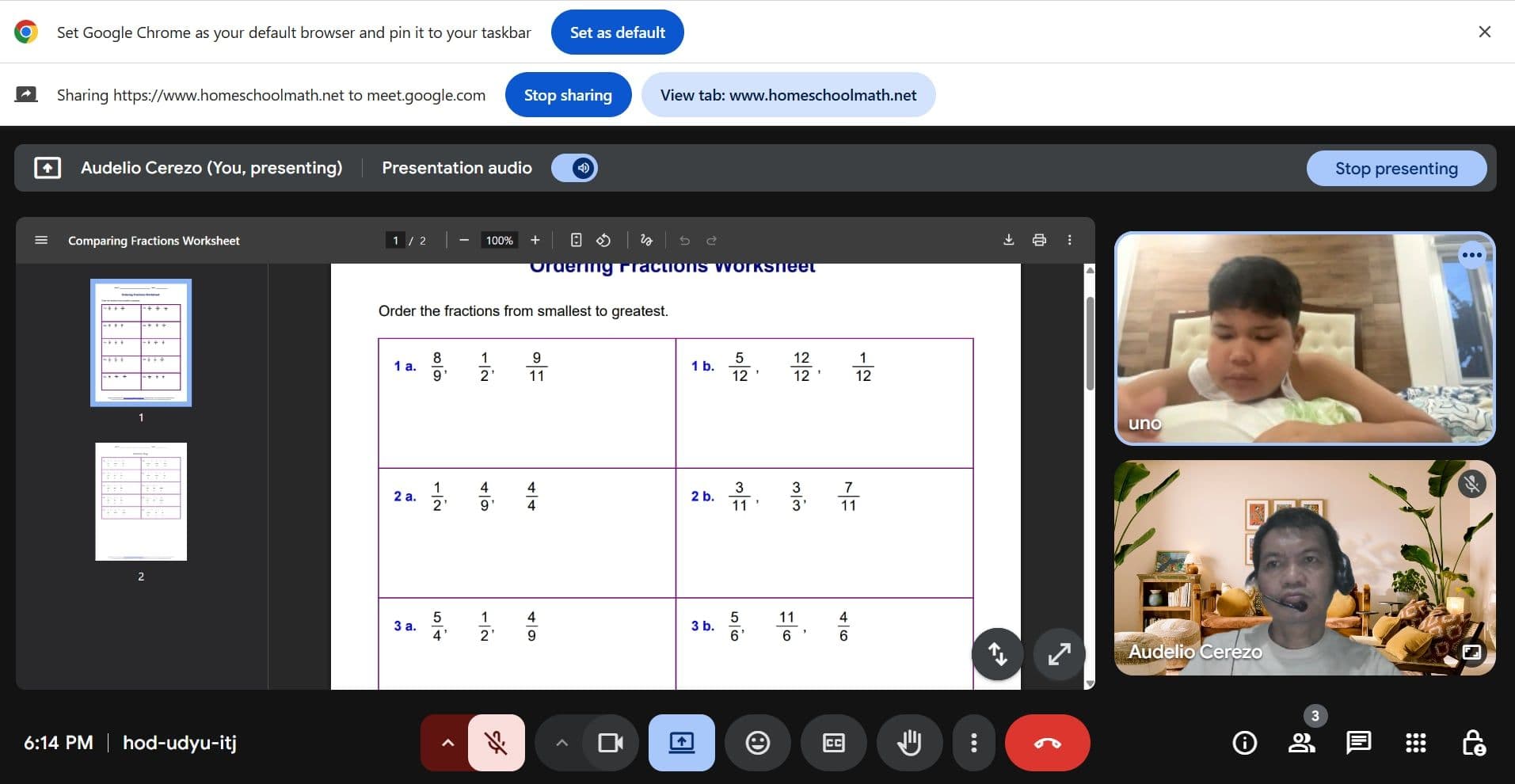Open the chat panel
Screen dimensions: 1515x784
point(1358,743)
